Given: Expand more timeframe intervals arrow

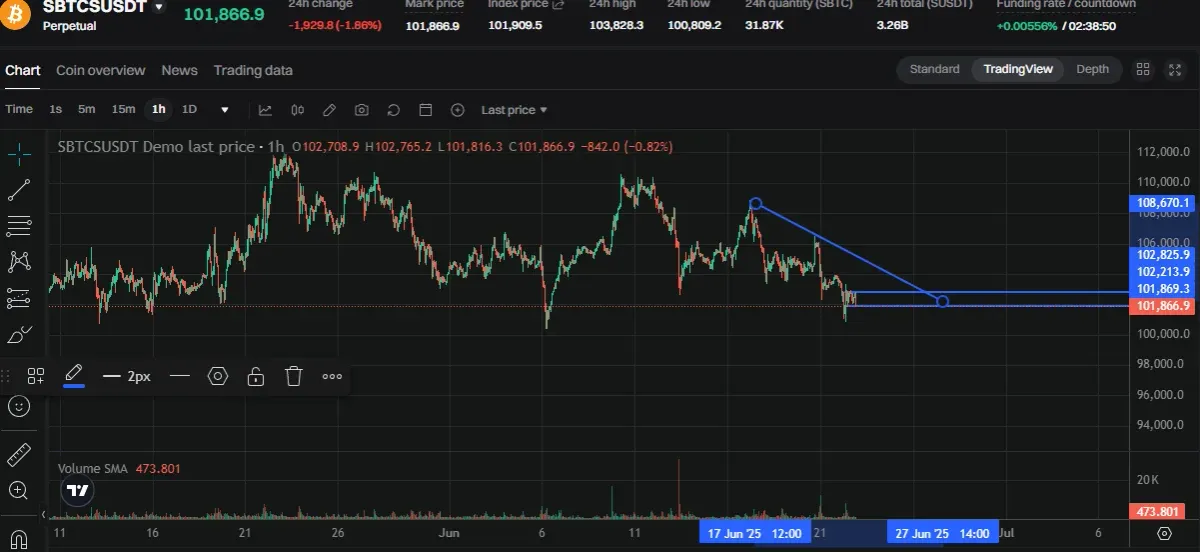Looking at the screenshot, I should [225, 109].
